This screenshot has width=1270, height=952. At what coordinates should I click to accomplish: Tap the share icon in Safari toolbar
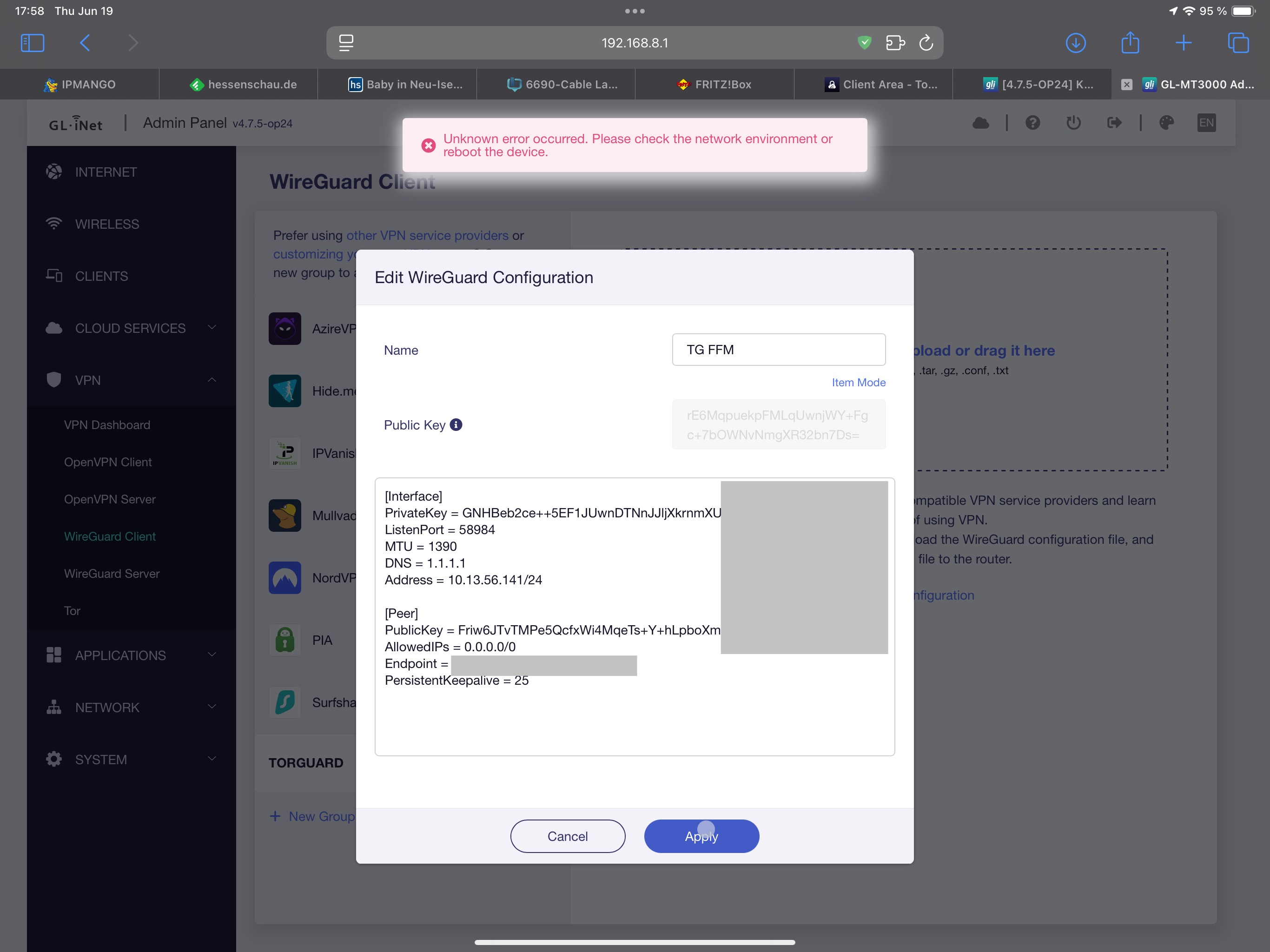pyautogui.click(x=1130, y=42)
